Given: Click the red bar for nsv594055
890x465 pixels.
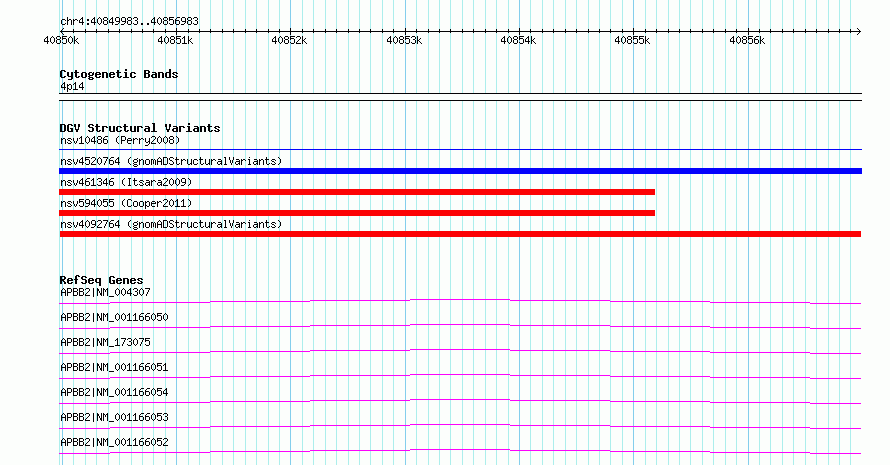Looking at the screenshot, I should pos(357,213).
